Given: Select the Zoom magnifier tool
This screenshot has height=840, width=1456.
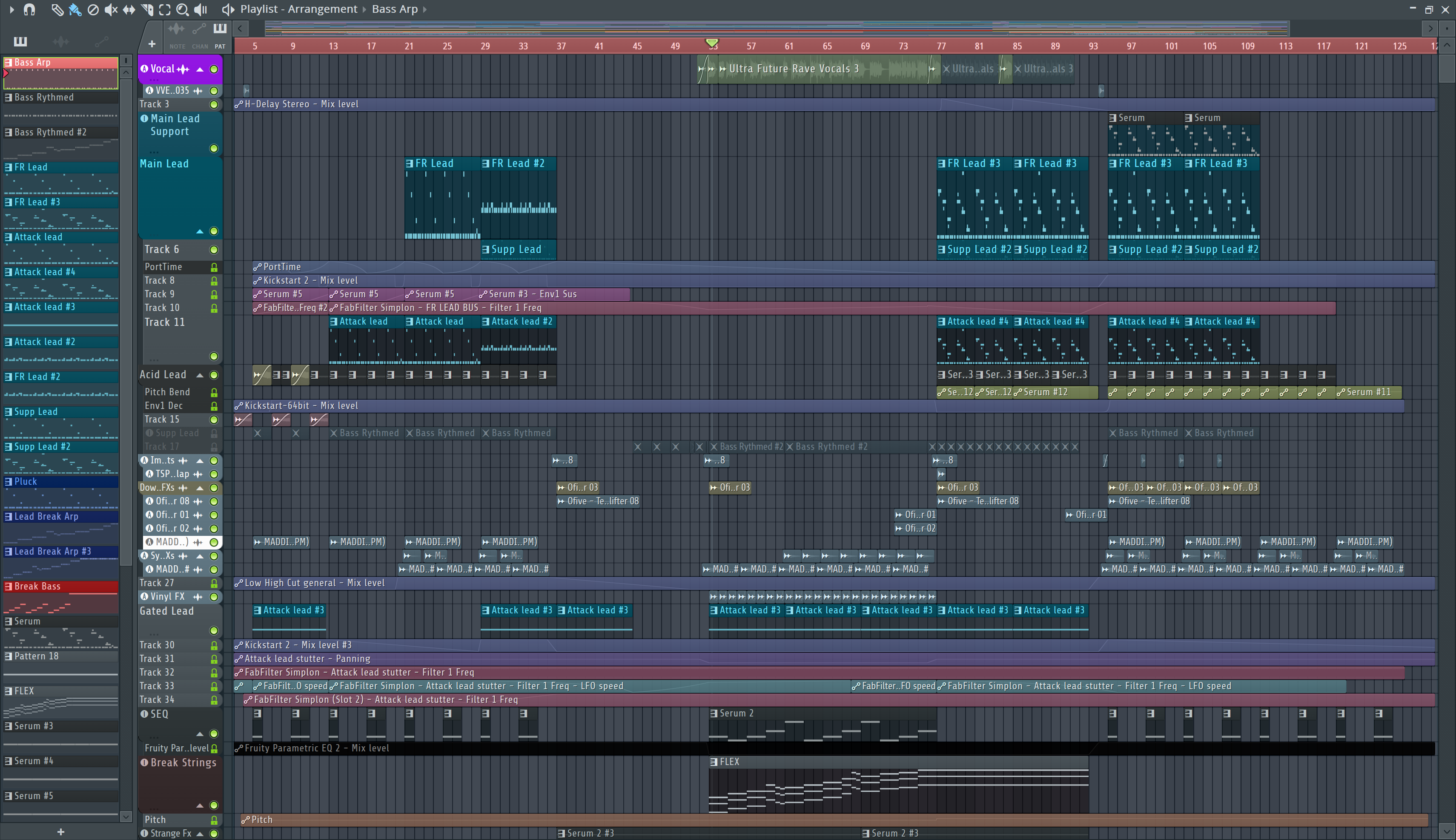Looking at the screenshot, I should [x=182, y=9].
